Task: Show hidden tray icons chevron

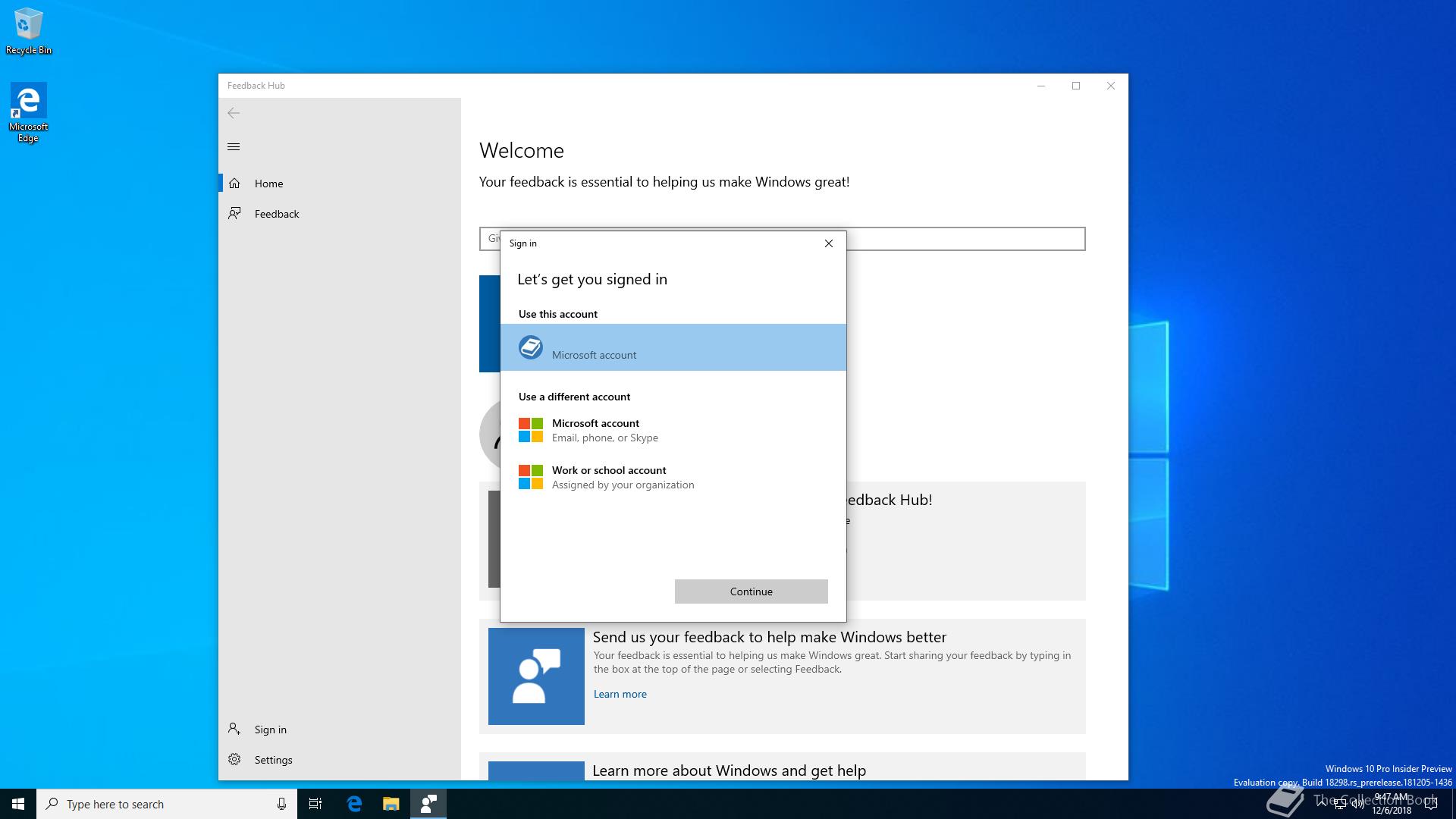Action: 1321,804
